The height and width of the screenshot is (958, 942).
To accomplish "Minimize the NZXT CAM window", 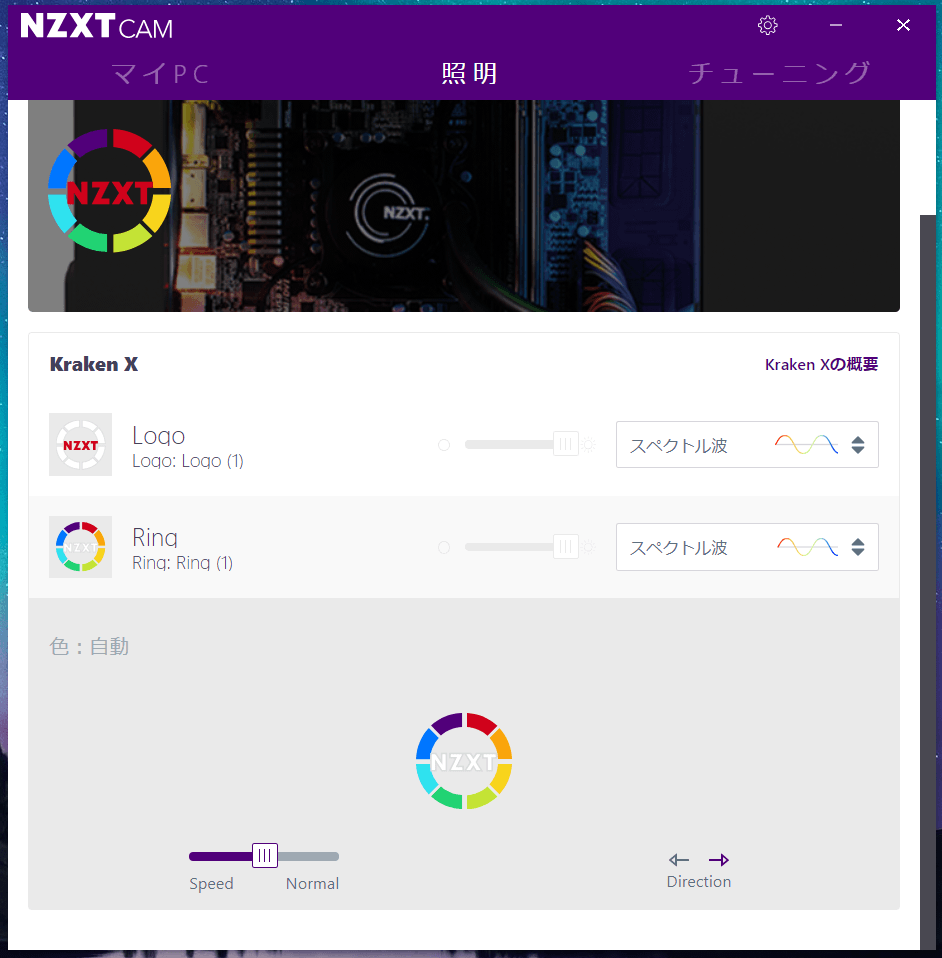I will (836, 25).
